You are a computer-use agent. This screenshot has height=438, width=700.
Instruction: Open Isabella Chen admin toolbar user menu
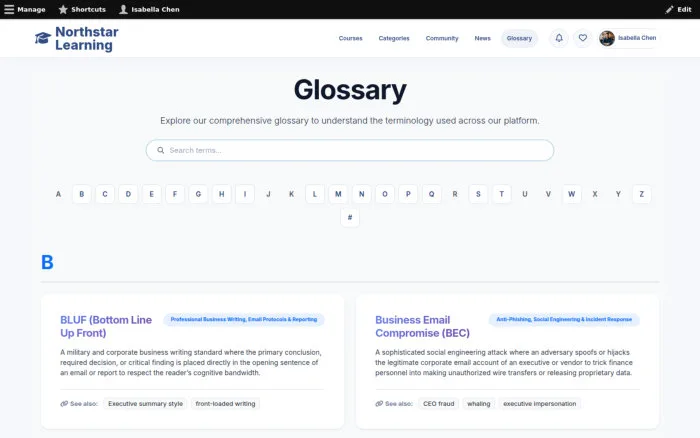[149, 9]
